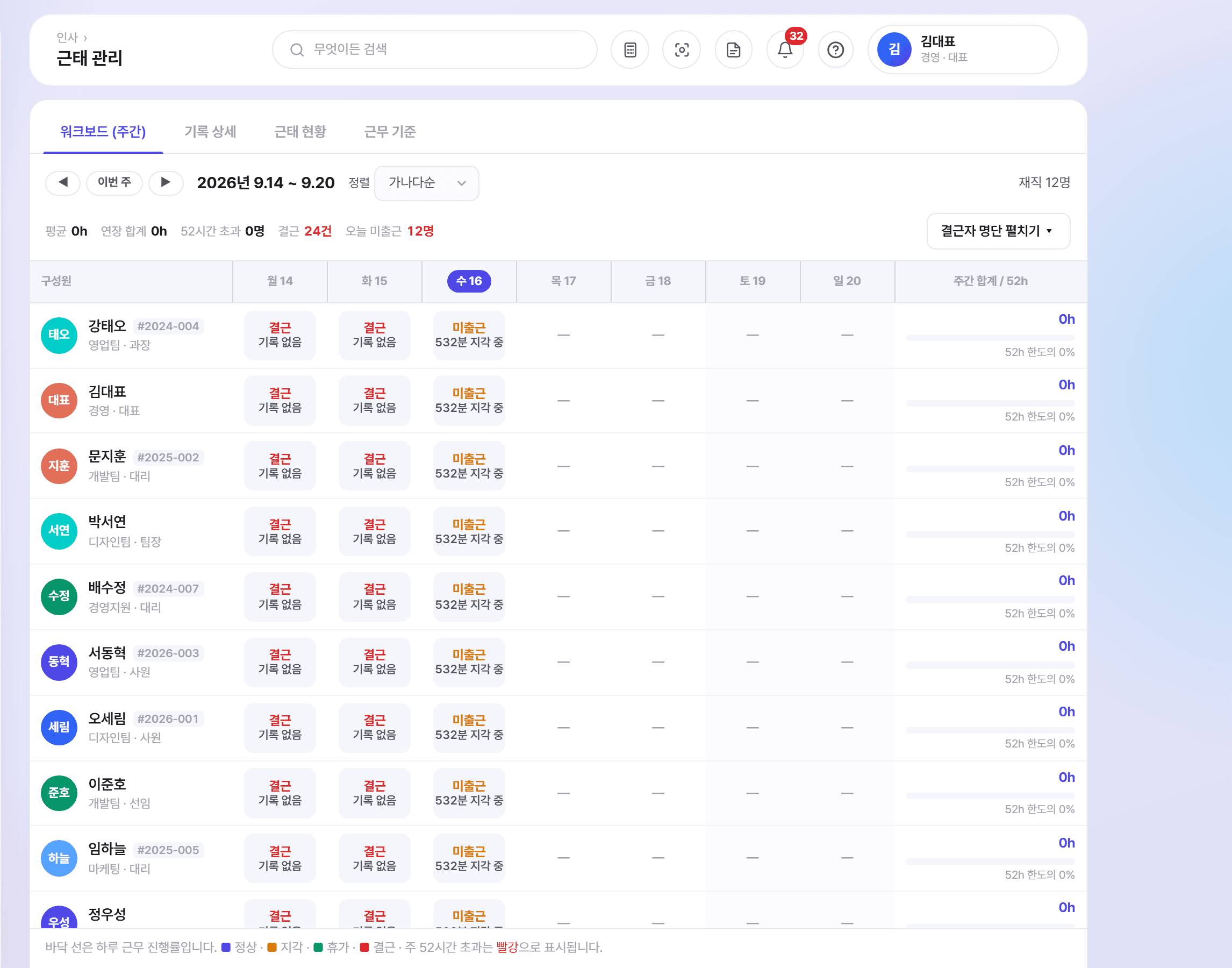
Task: Expand 결근자 명단 펼치기 list
Action: 998,231
